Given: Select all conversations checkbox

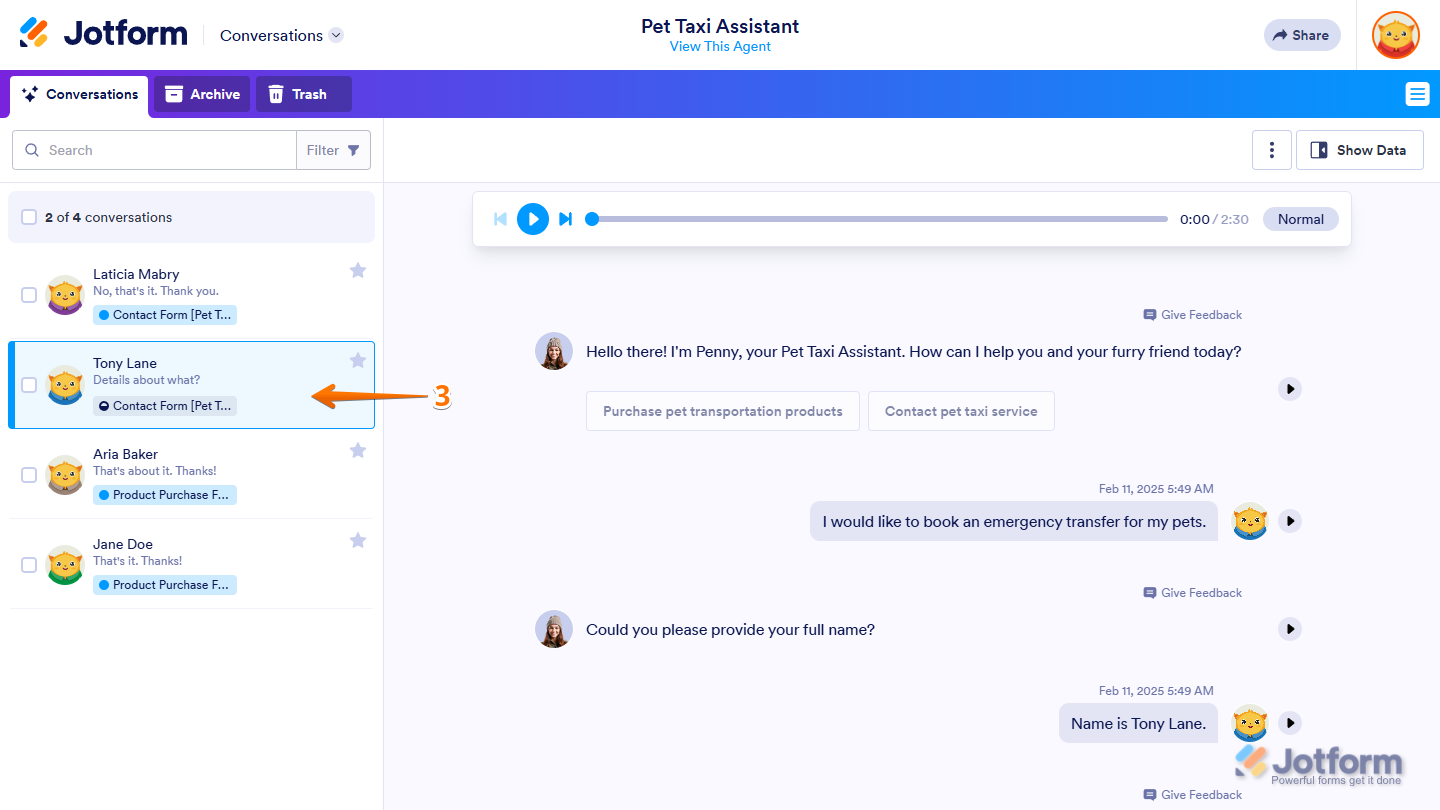Looking at the screenshot, I should point(29,217).
